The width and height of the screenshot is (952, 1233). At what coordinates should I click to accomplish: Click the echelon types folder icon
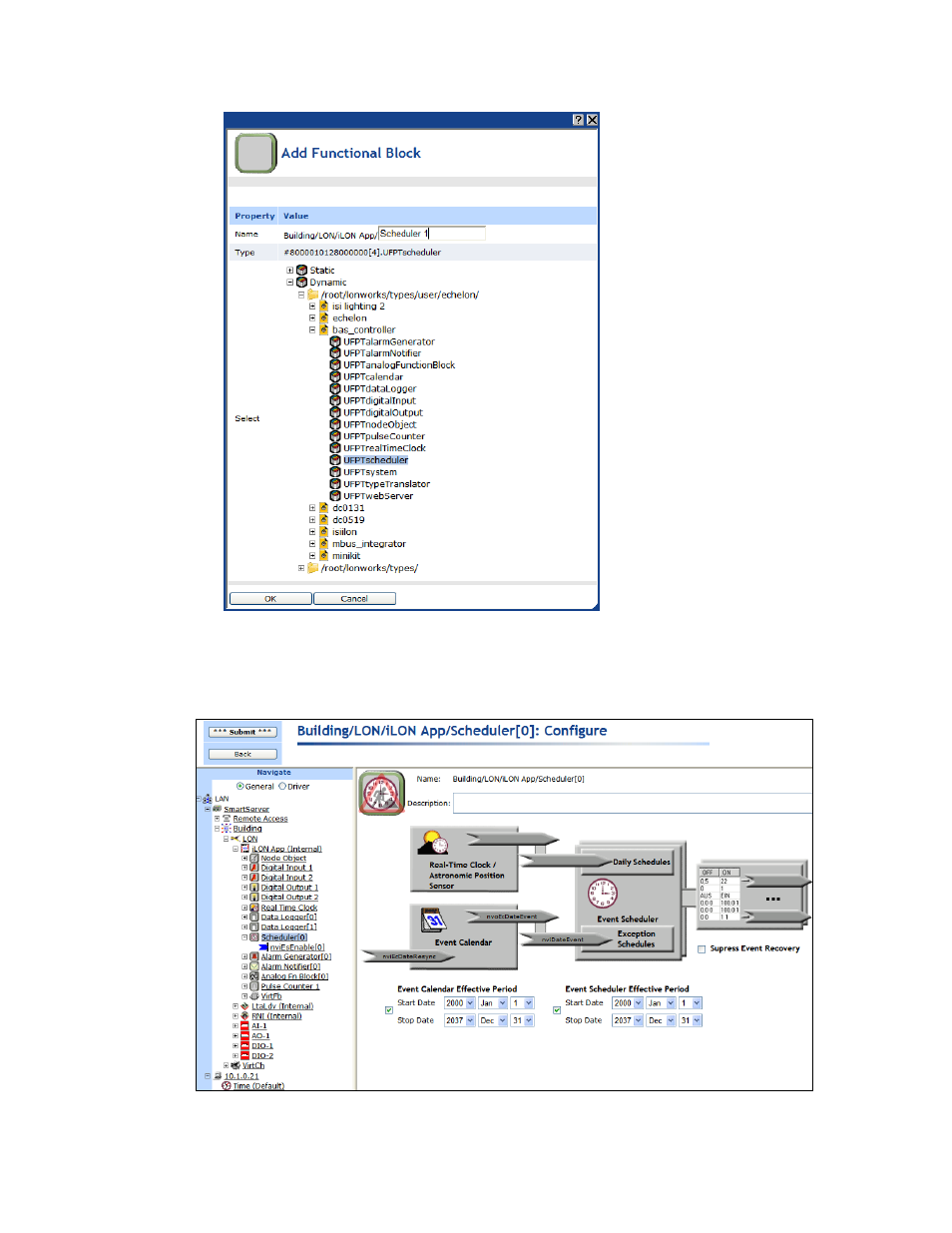[x=312, y=295]
